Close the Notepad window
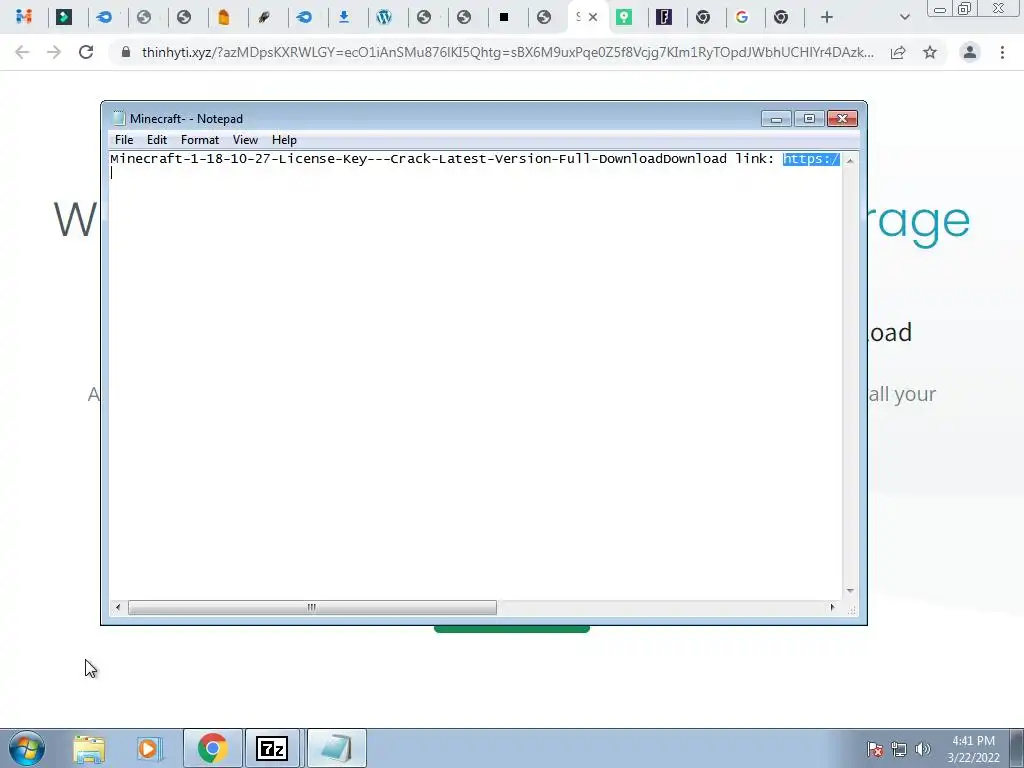Viewport: 1024px width, 768px height. (x=842, y=119)
